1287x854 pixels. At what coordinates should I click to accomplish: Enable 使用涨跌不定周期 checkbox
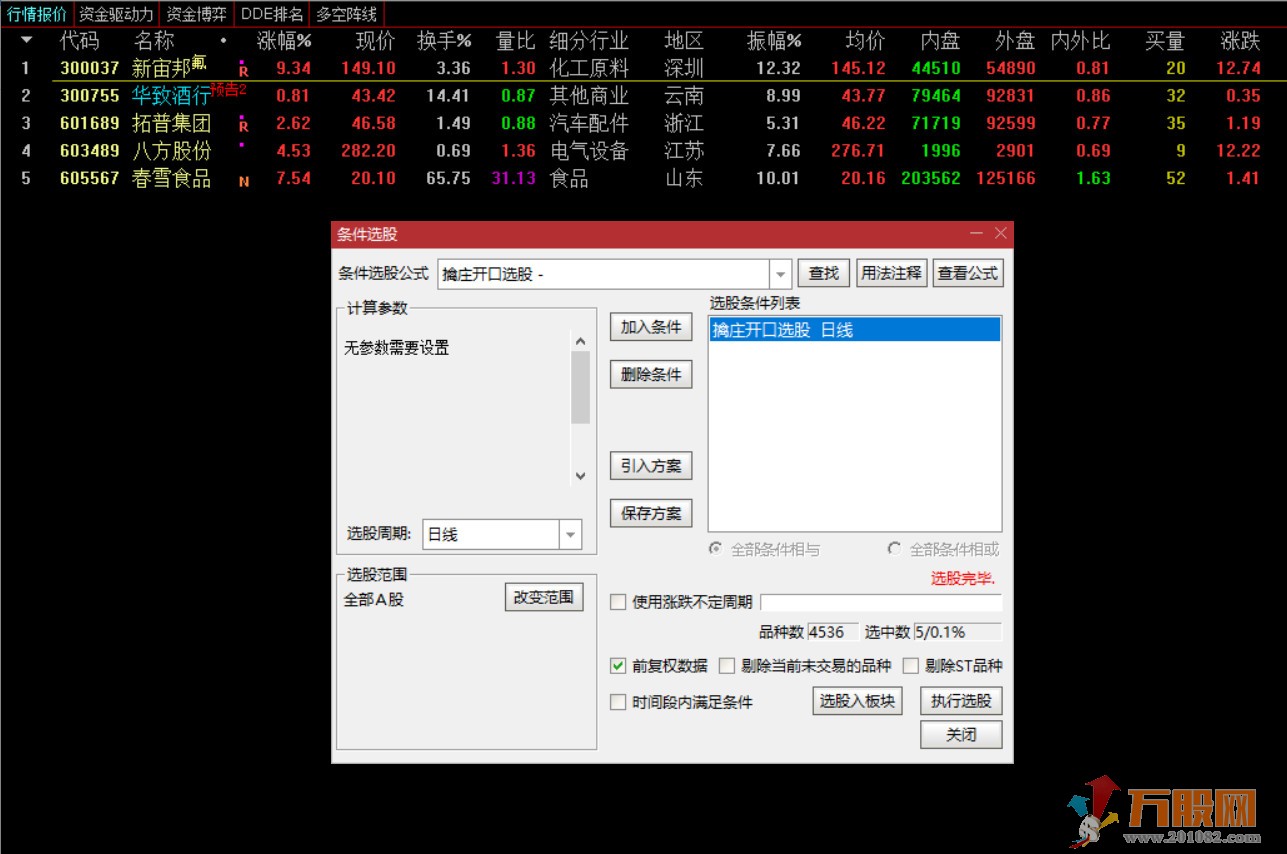coord(618,602)
